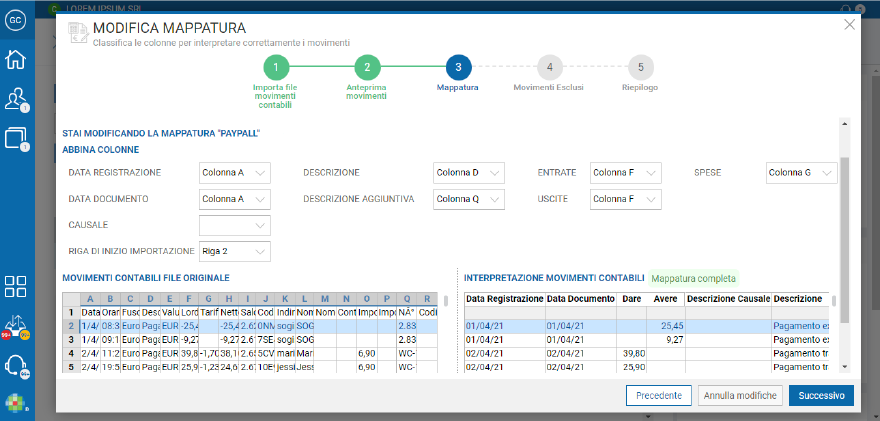Screen dimensions: 880x421
Task: Jump to step 4 Movimenti Esclusi
Action: point(549,67)
